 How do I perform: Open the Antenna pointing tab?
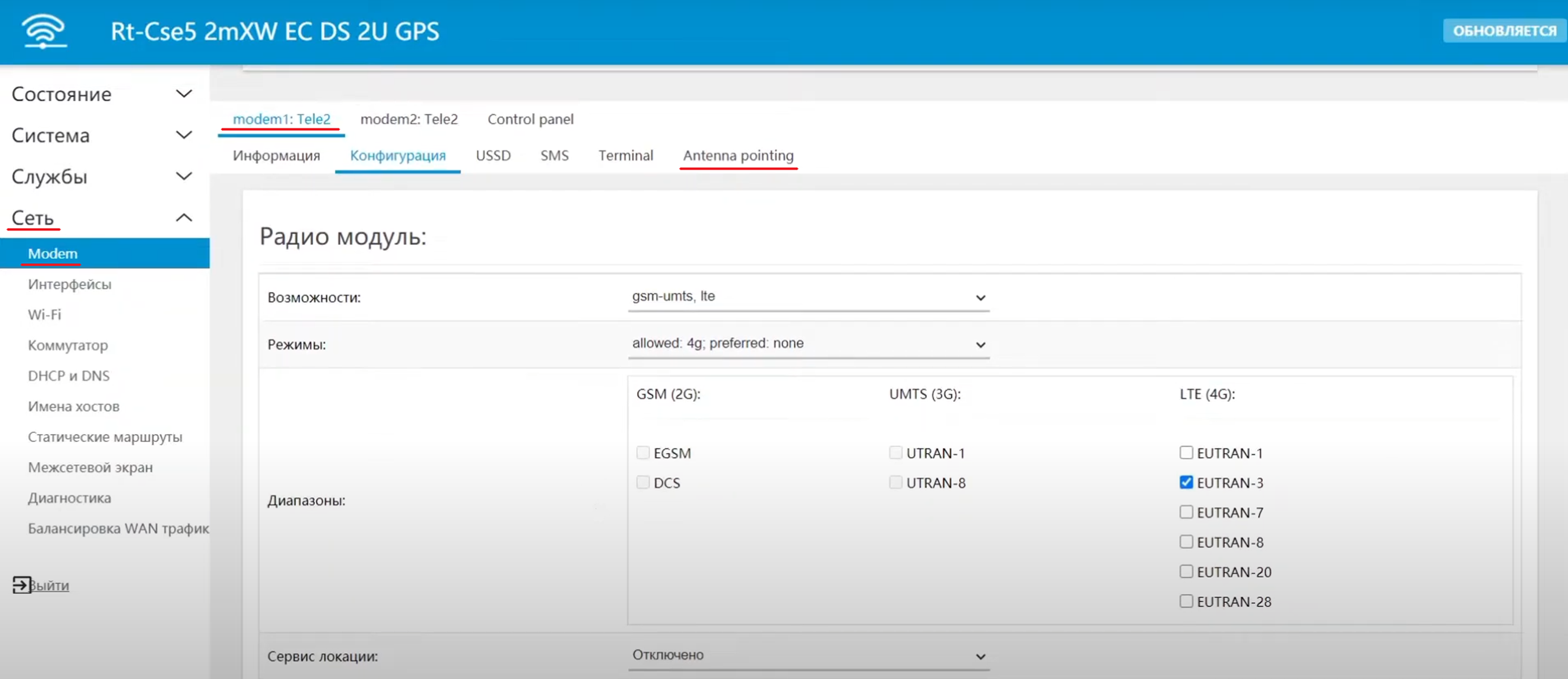(x=739, y=156)
